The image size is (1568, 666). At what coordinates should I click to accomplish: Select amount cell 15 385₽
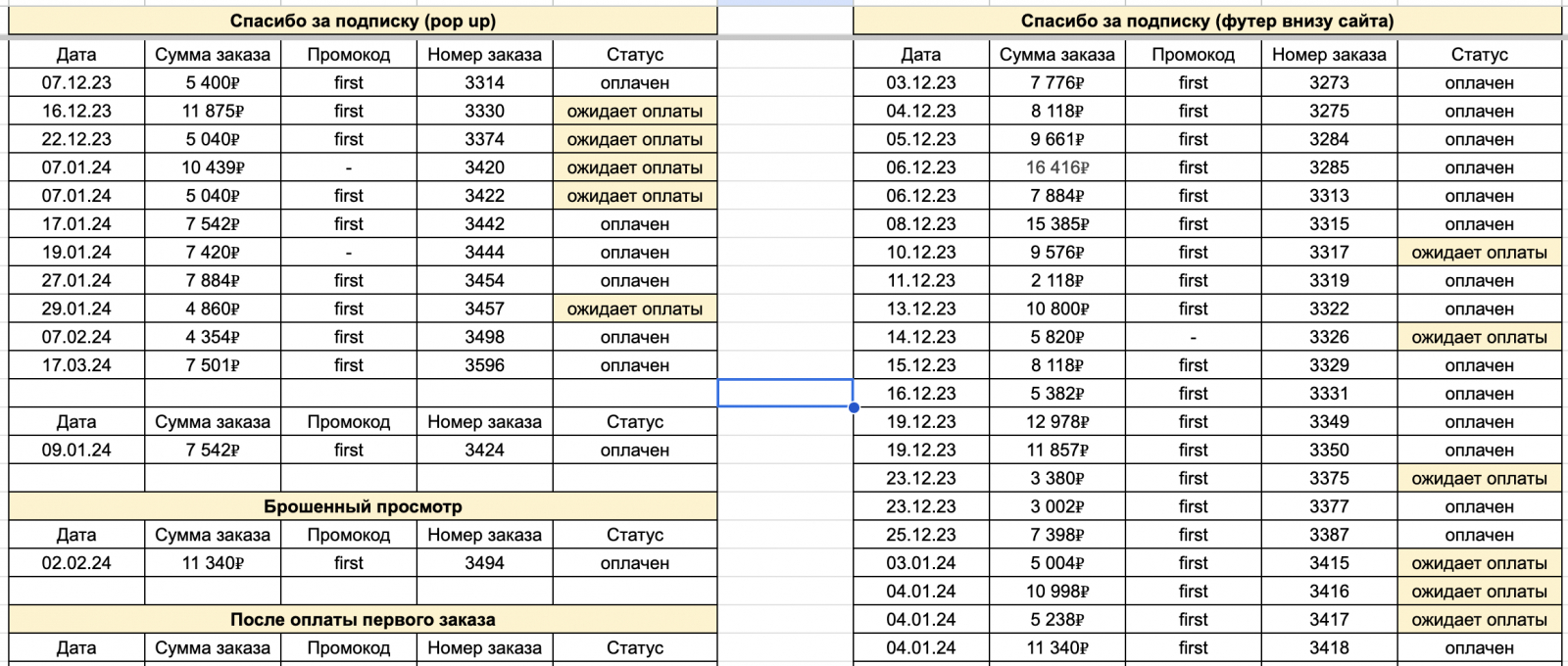pos(1057,224)
